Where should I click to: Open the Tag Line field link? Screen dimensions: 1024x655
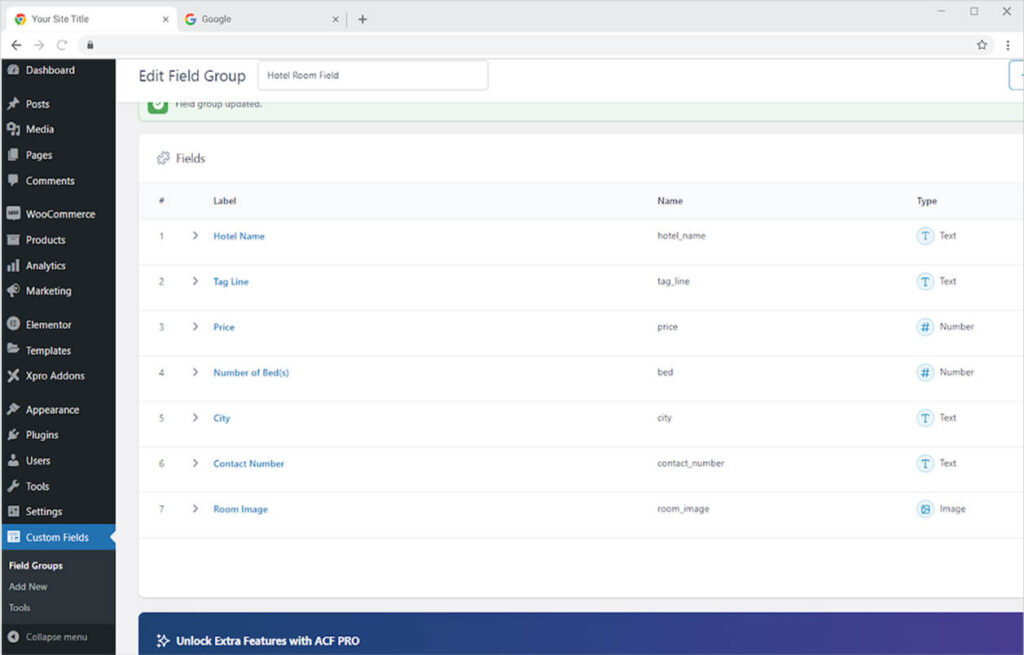pos(231,282)
